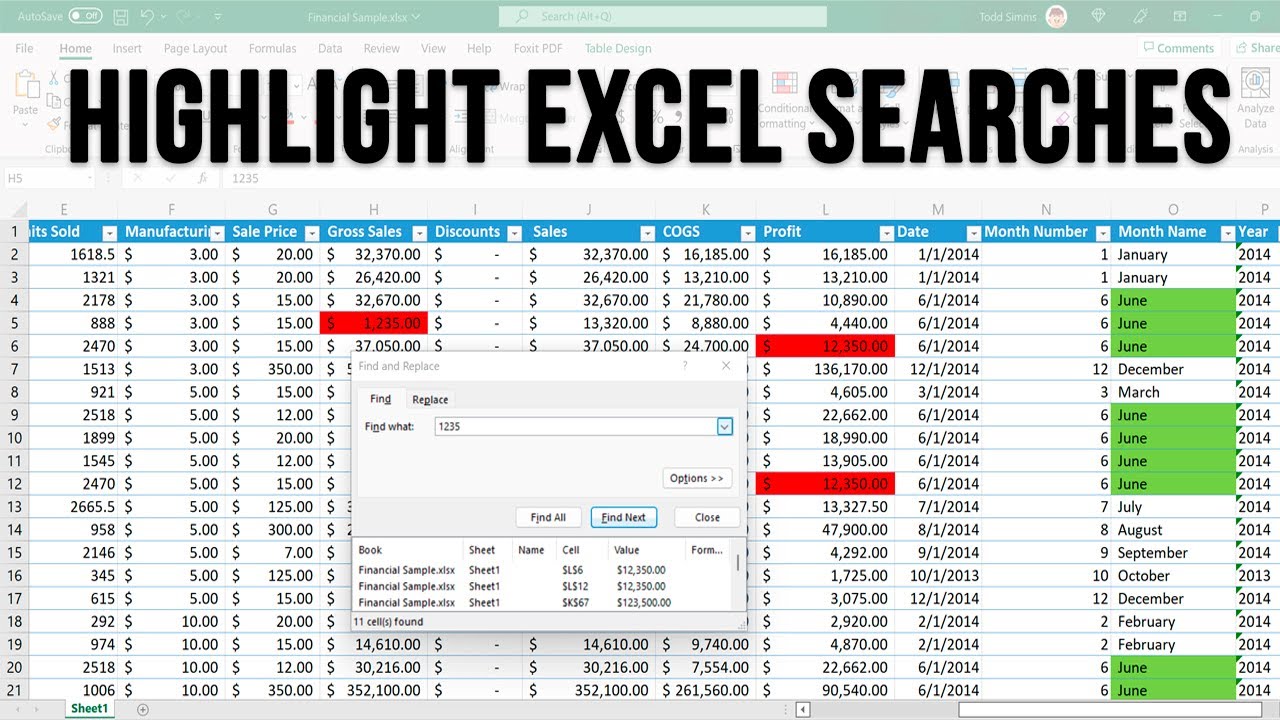Click the Save icon in title bar
This screenshot has height=720, width=1280.
click(120, 16)
